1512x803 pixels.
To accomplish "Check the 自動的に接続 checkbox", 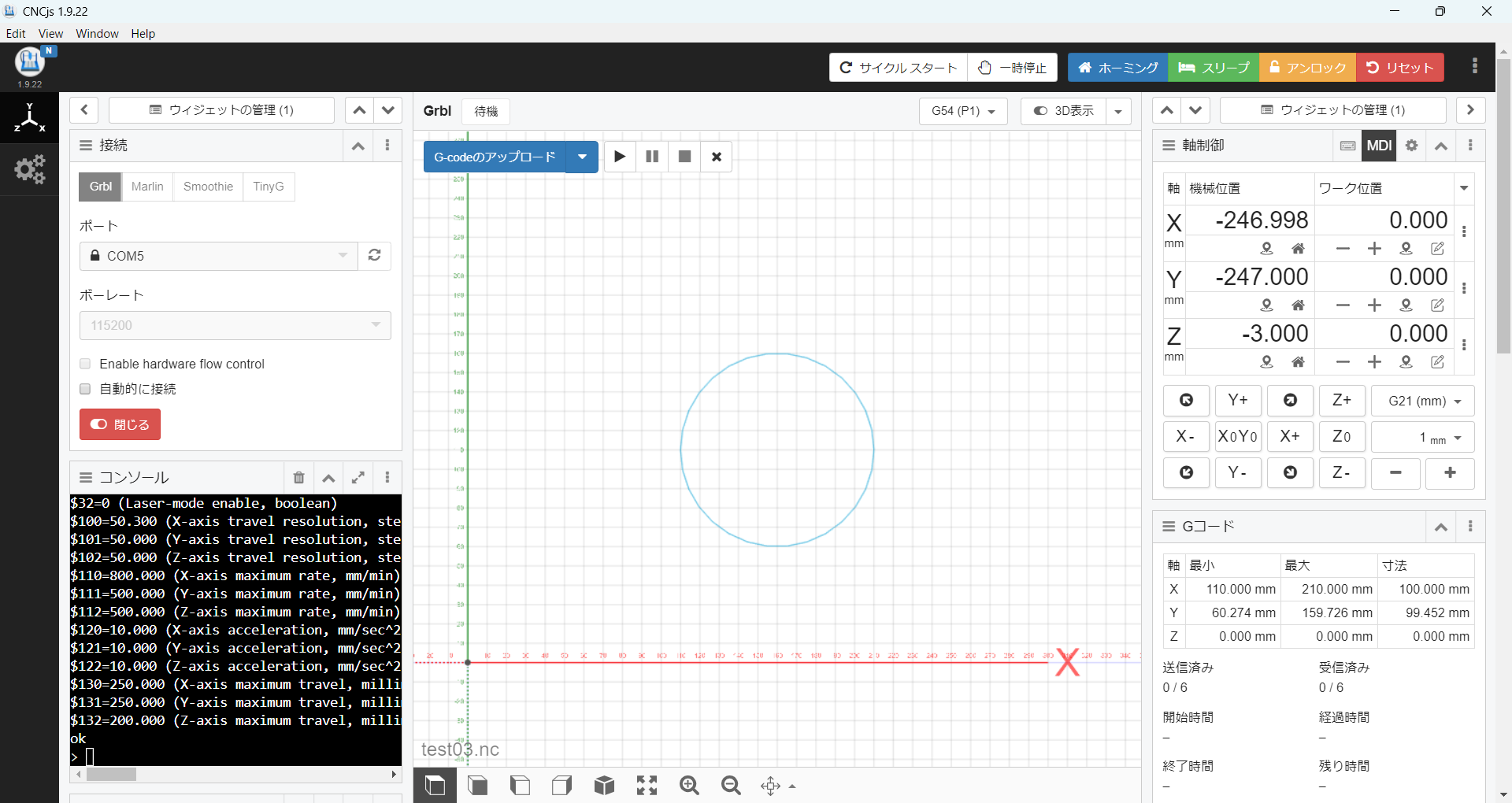I will pos(85,389).
